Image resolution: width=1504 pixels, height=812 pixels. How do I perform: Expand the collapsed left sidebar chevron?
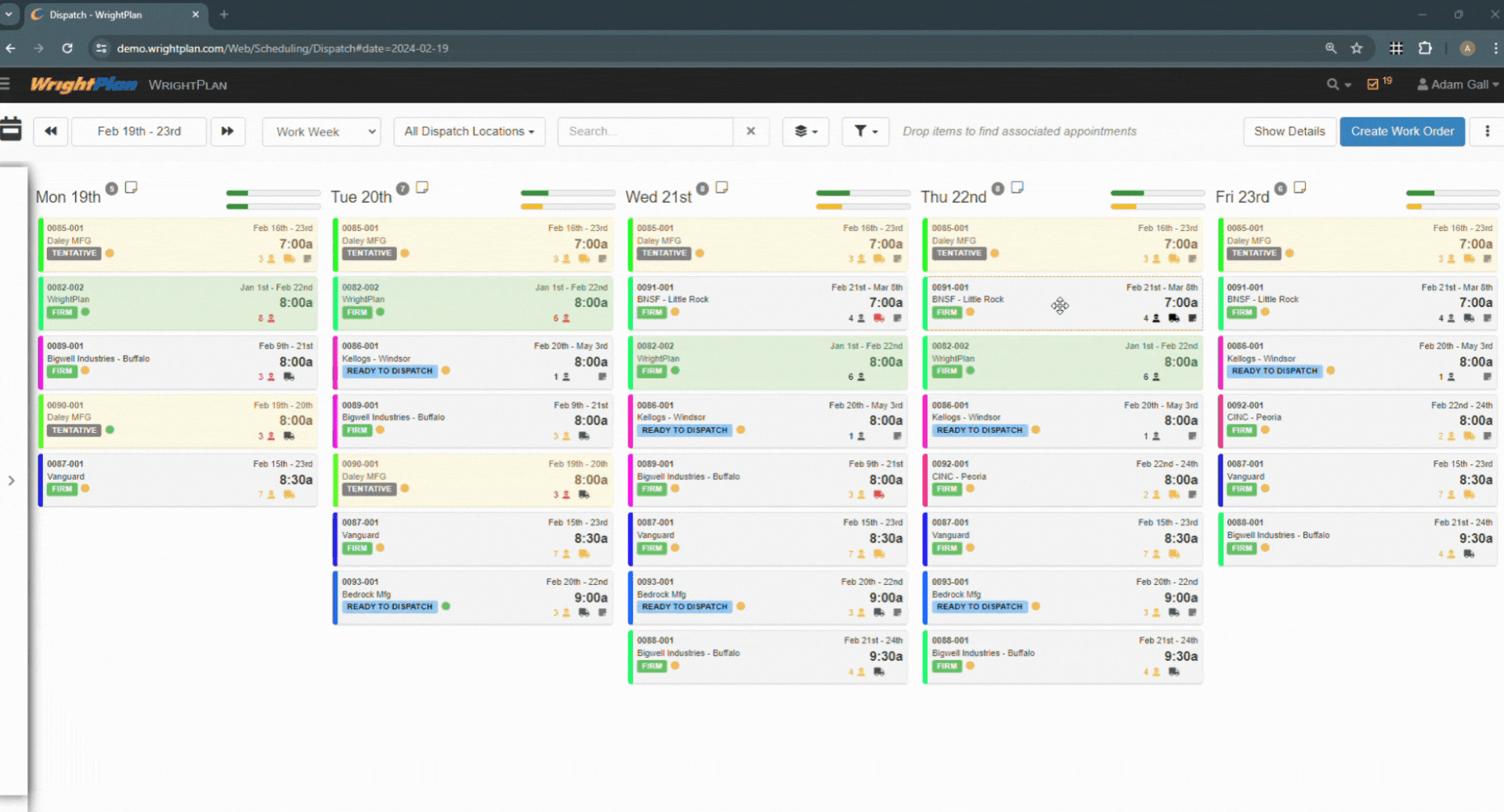point(12,481)
